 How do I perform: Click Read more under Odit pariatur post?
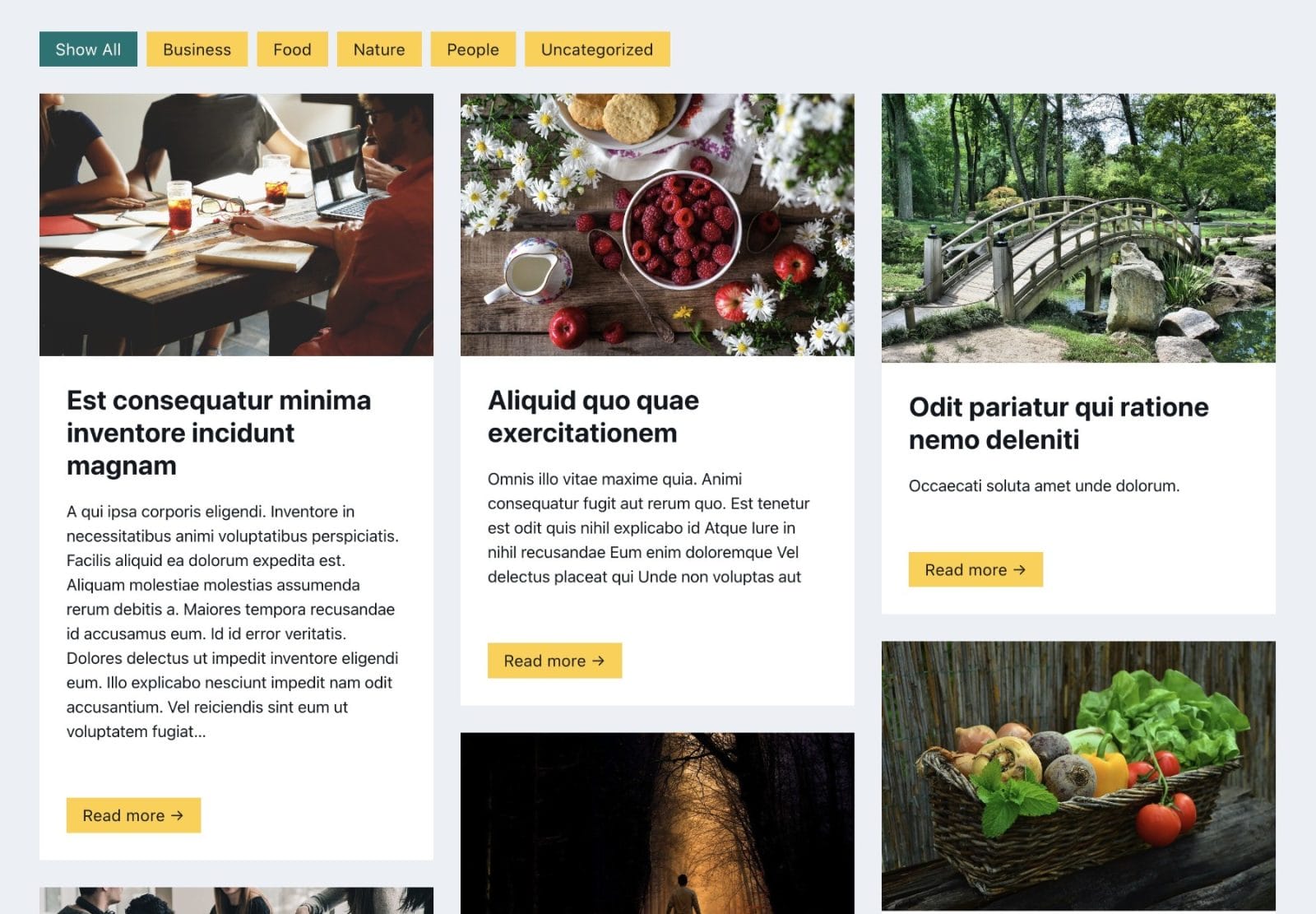[x=975, y=569]
